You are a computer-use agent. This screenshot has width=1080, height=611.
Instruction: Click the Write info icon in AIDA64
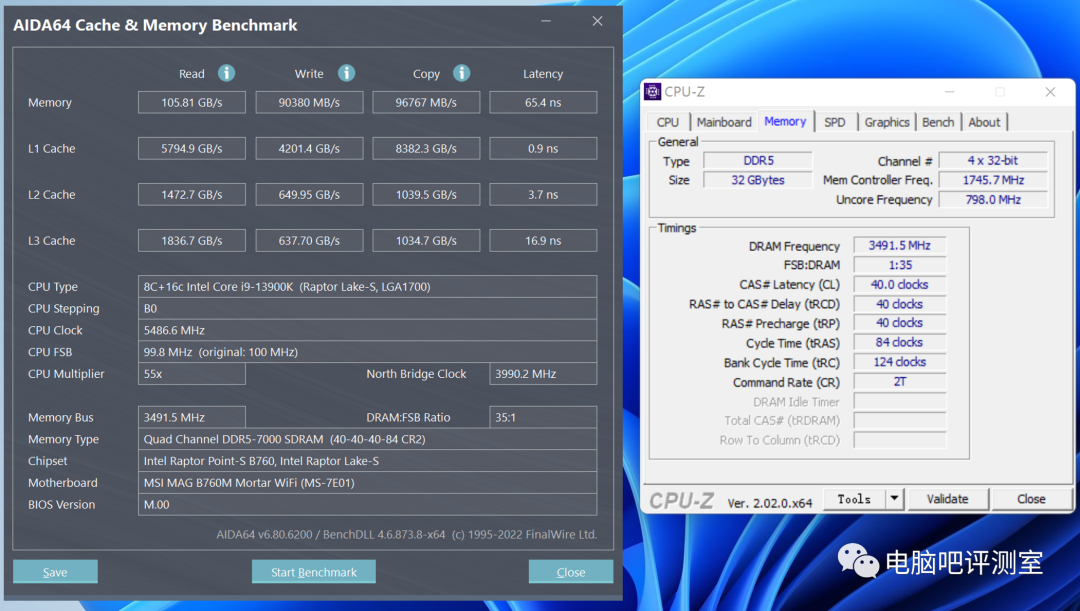click(346, 73)
